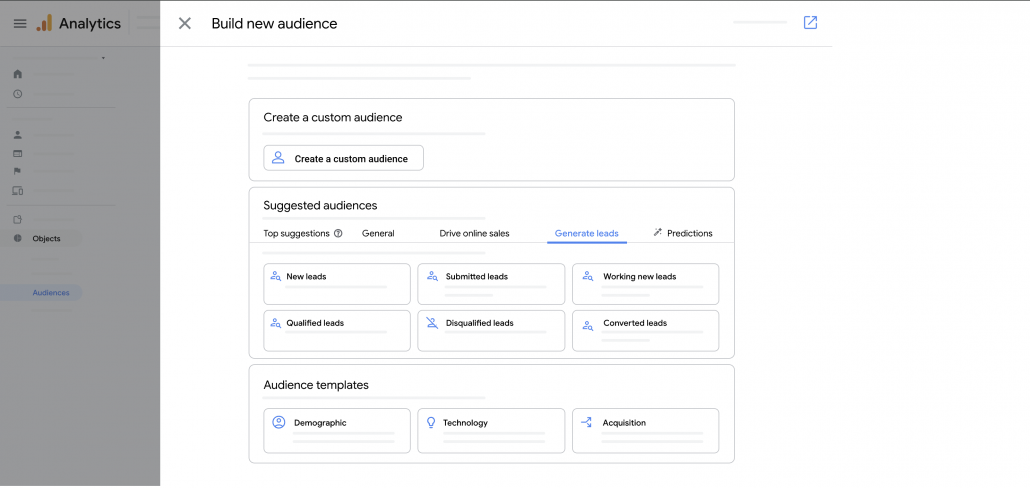Viewport: 1030px width, 488px height.
Task: Choose the New leads suggested audience
Action: [x=337, y=283]
